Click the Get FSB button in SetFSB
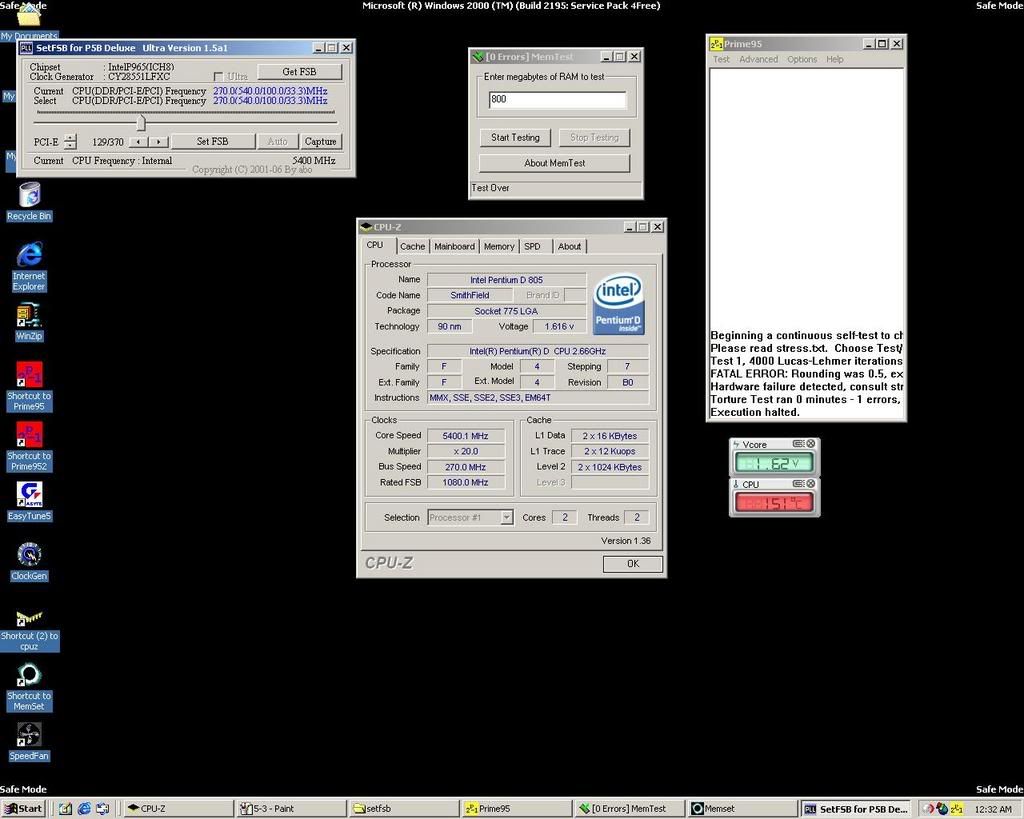 299,72
